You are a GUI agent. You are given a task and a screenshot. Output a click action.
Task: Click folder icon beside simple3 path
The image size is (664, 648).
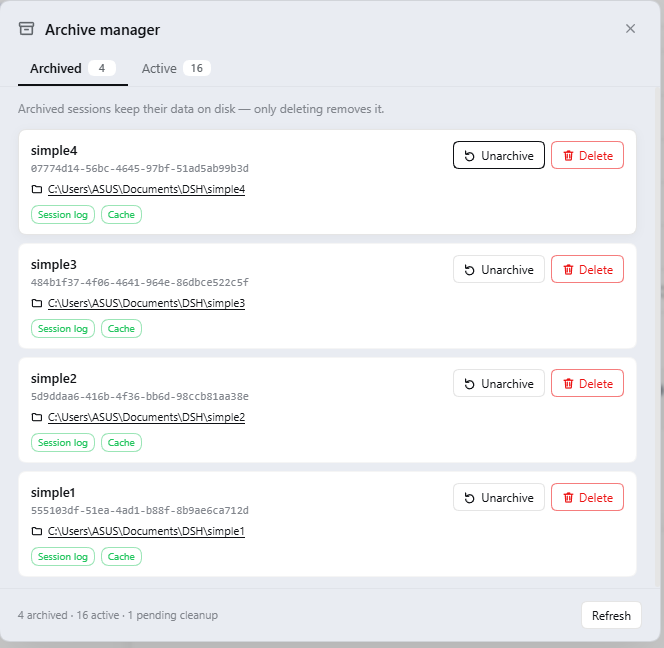(37, 303)
